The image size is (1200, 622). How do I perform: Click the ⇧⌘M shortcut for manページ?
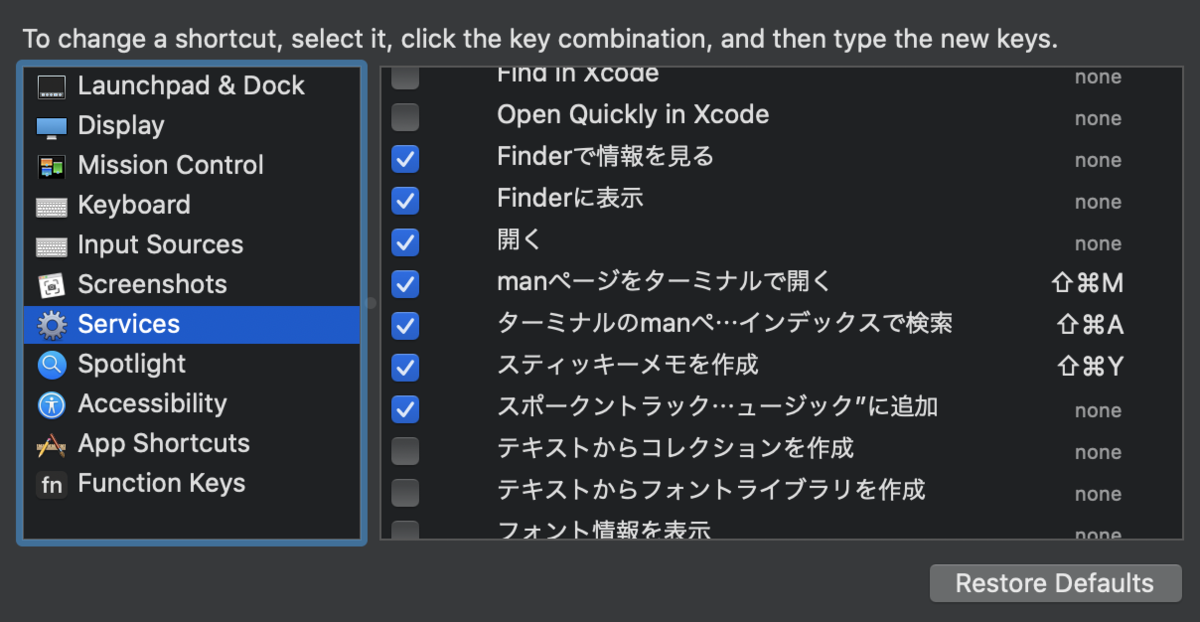pos(1088,284)
